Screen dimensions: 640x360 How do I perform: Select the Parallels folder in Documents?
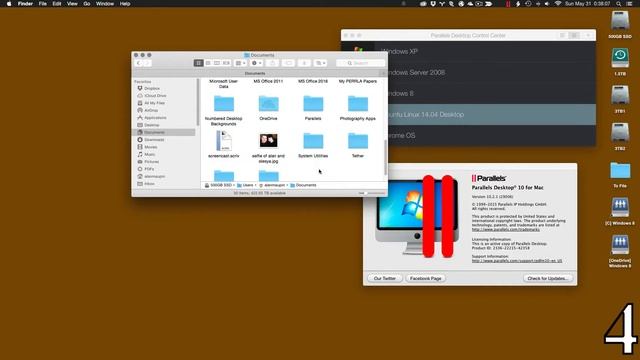(313, 104)
